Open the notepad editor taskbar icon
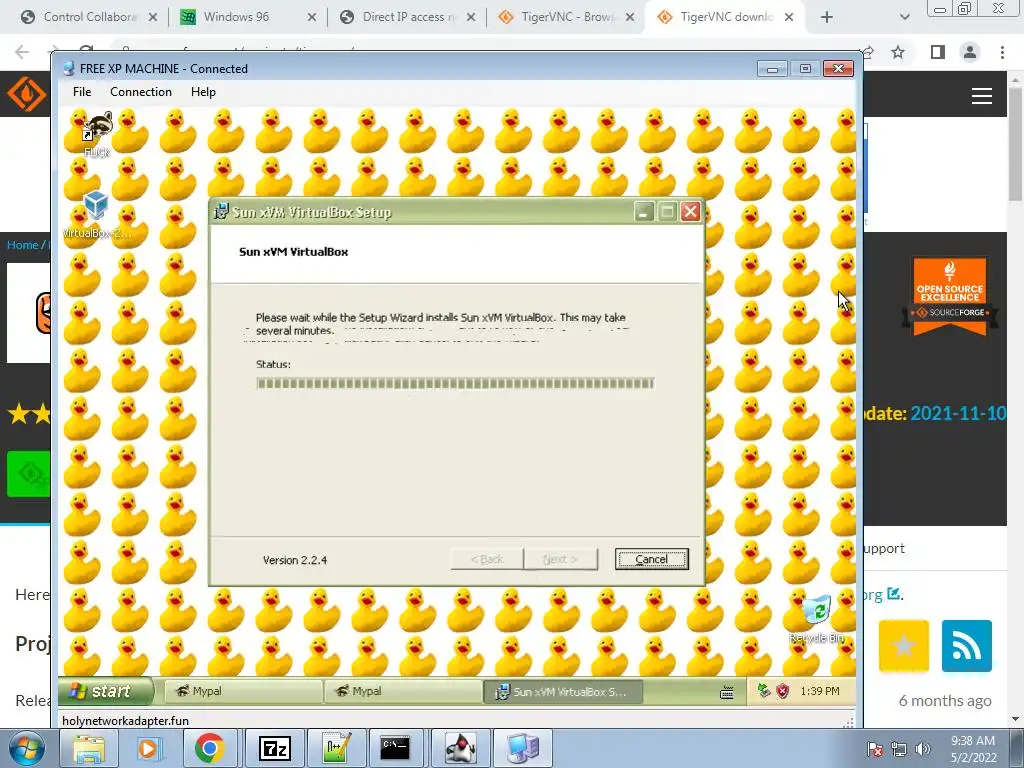Image resolution: width=1024 pixels, height=768 pixels. pyautogui.click(x=336, y=748)
